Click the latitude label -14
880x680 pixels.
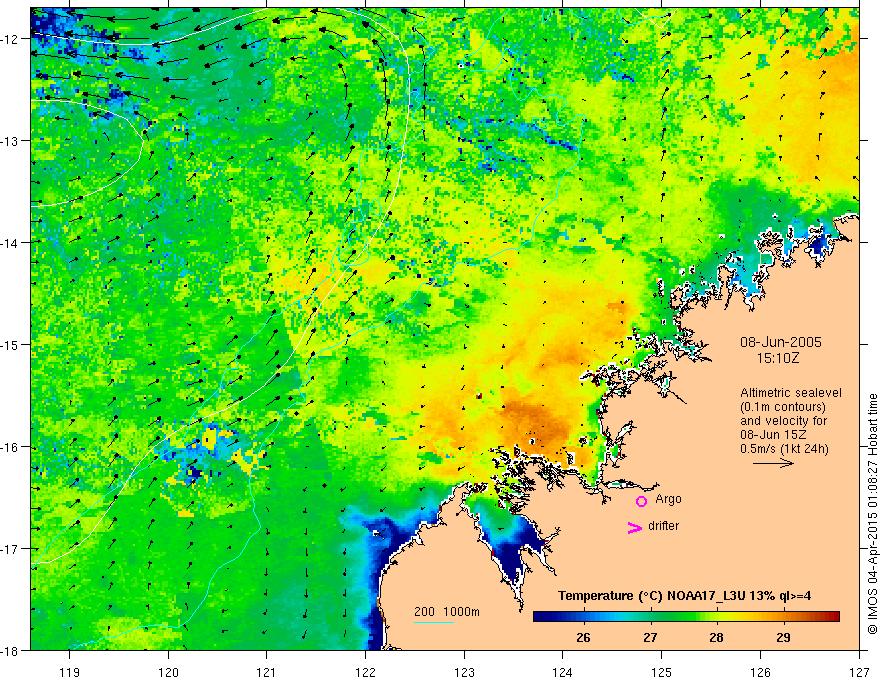pyautogui.click(x=11, y=243)
